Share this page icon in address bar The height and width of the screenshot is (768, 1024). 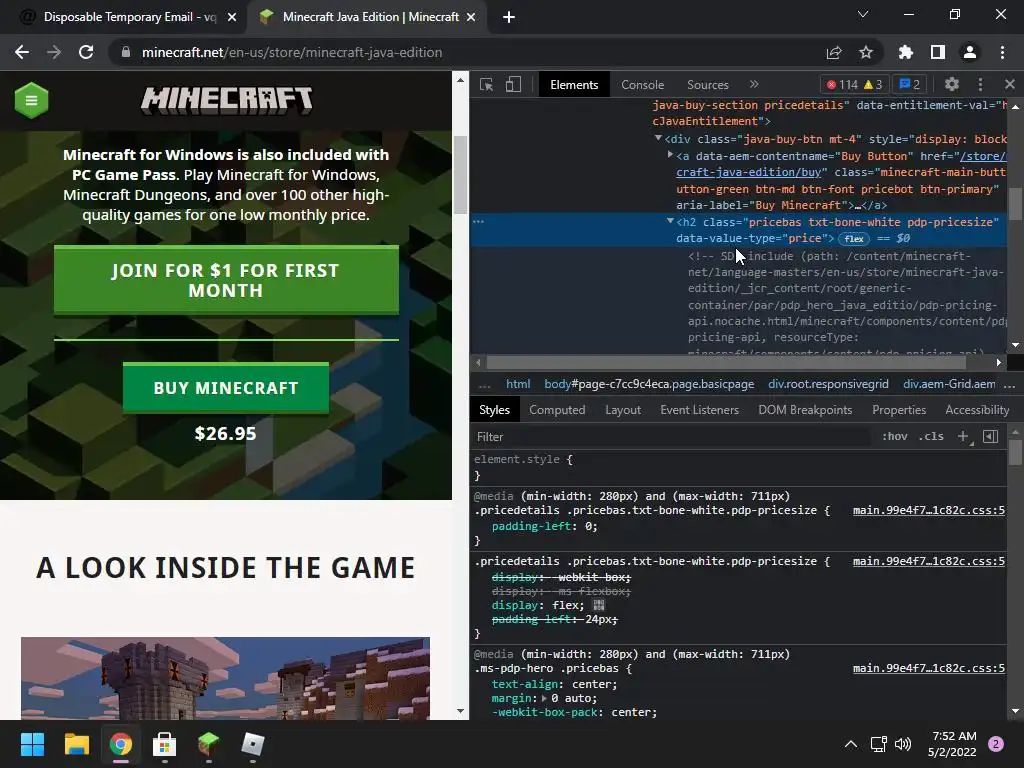coord(834,52)
